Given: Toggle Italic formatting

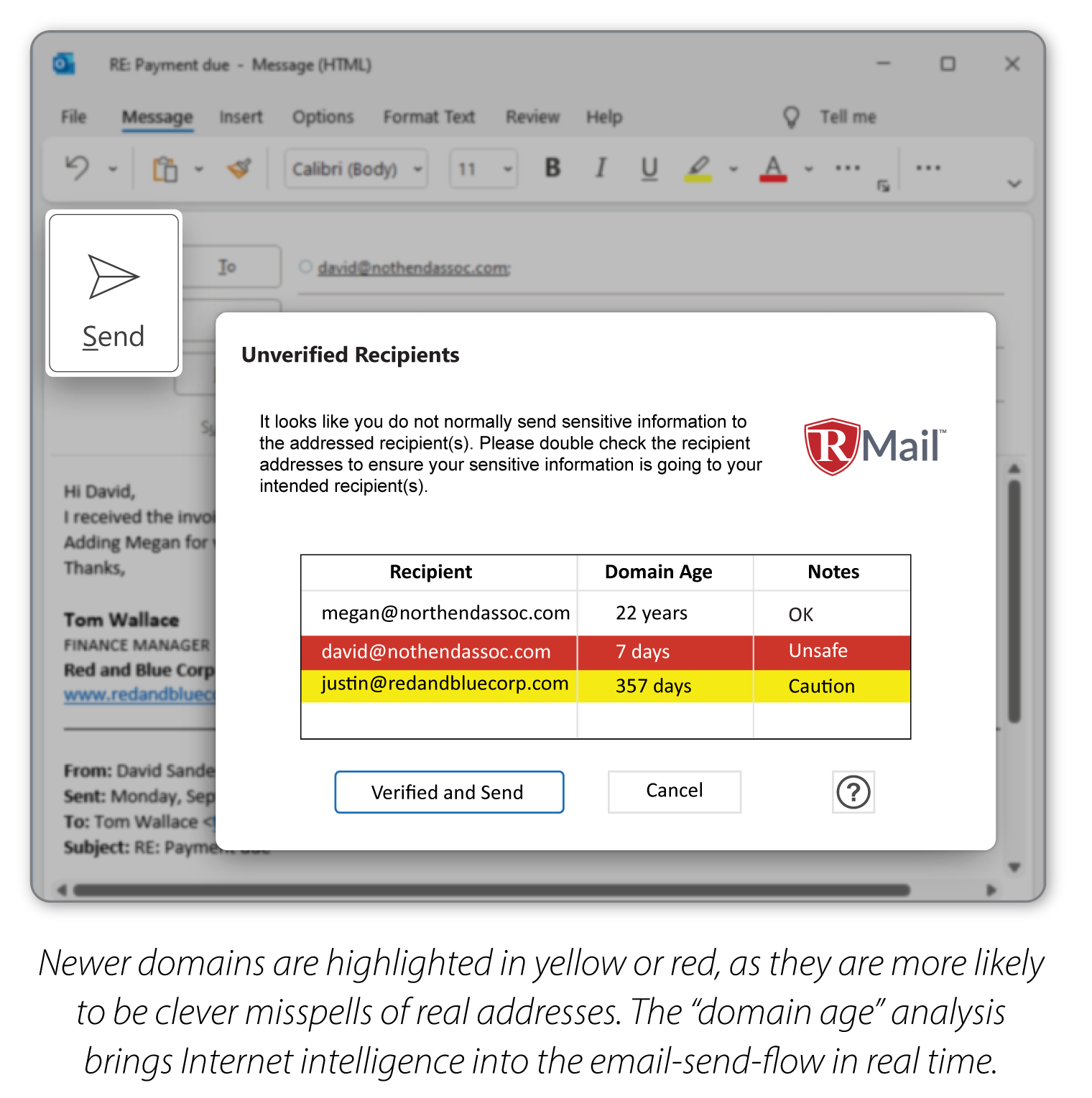Looking at the screenshot, I should (x=601, y=168).
